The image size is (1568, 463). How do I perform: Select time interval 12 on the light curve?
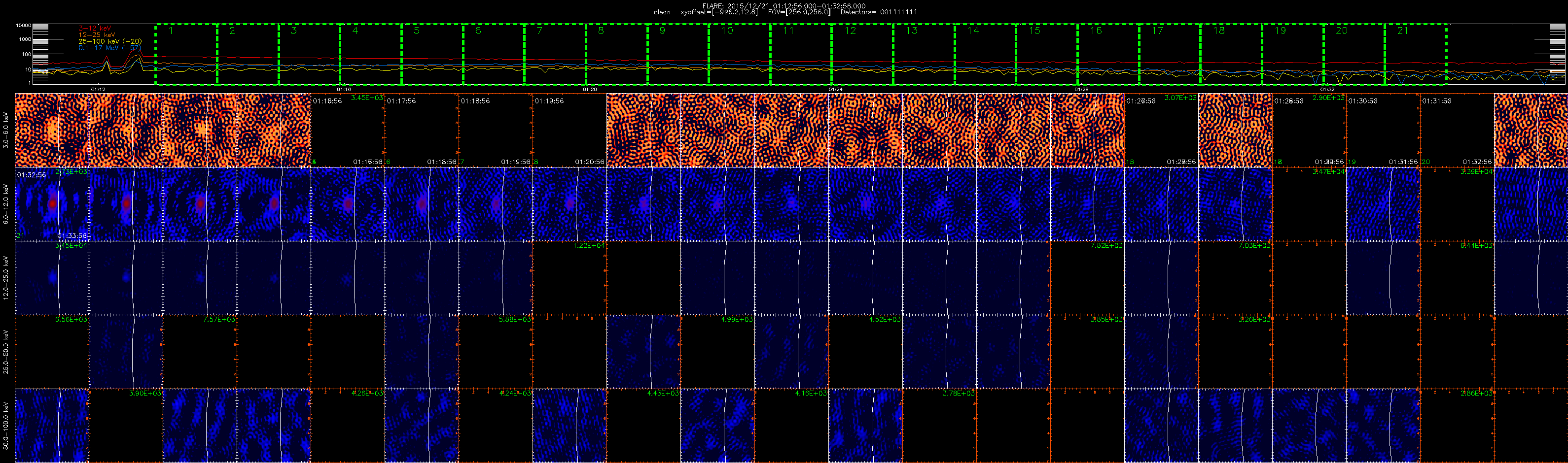(x=862, y=55)
